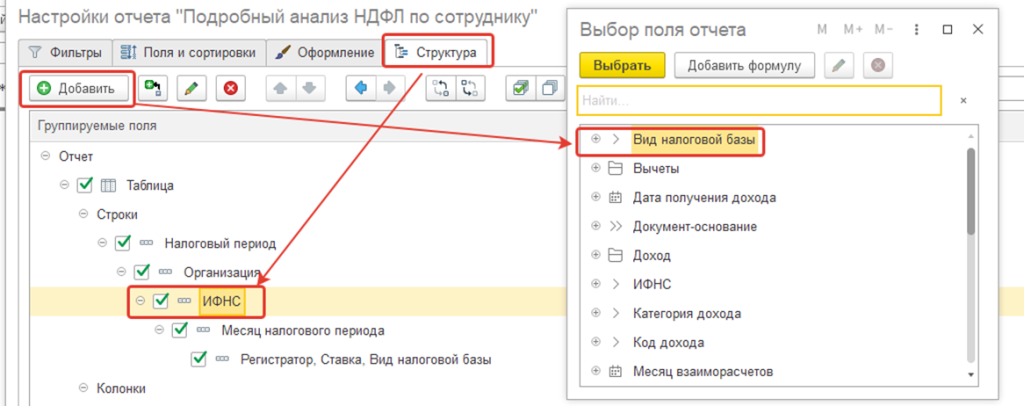Click inside the Найти search field
1024x406 pixels.
[x=759, y=101]
